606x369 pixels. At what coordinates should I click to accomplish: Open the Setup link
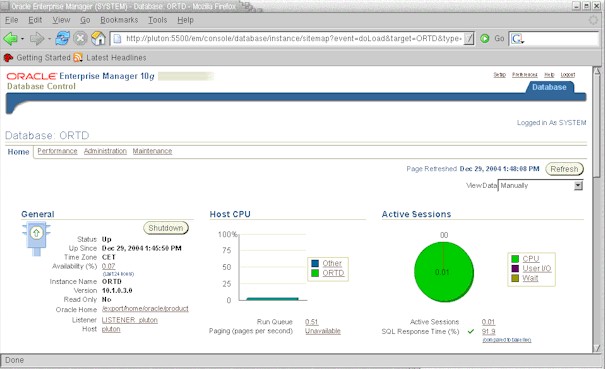click(499, 75)
